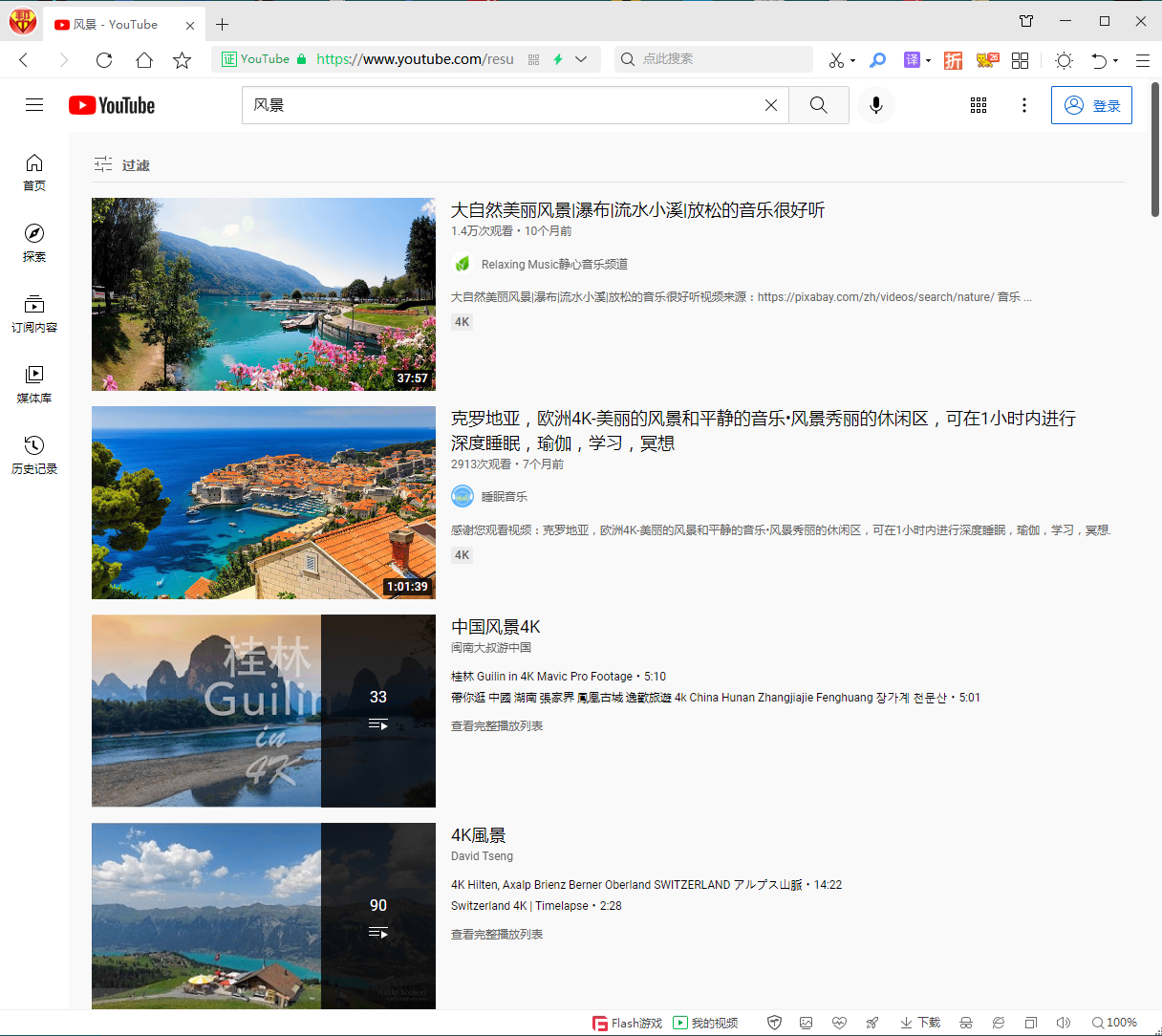This screenshot has width=1162, height=1036.
Task: Click the browser forward arrow
Action: pos(64,60)
